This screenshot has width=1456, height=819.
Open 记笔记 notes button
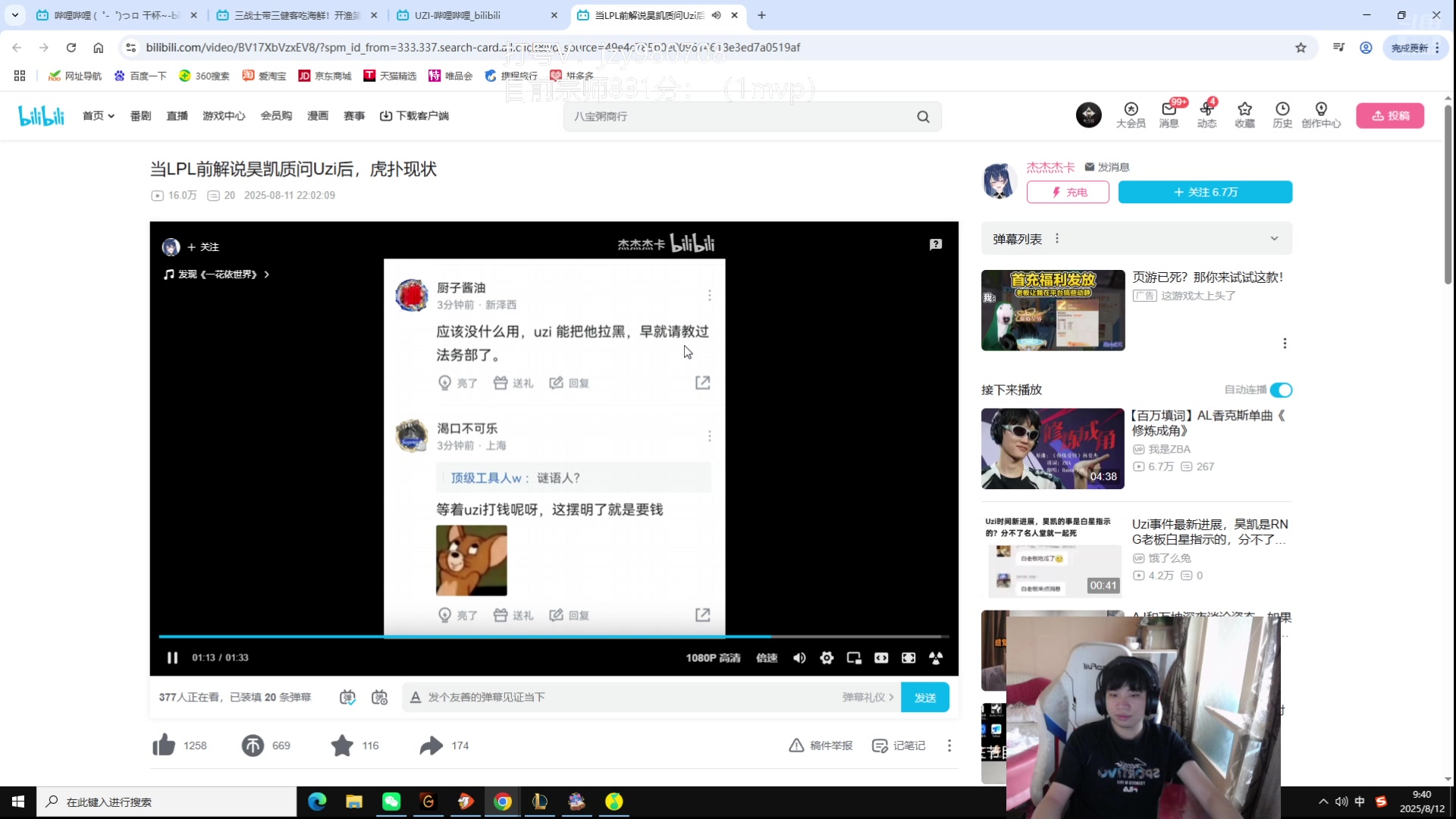[899, 745]
